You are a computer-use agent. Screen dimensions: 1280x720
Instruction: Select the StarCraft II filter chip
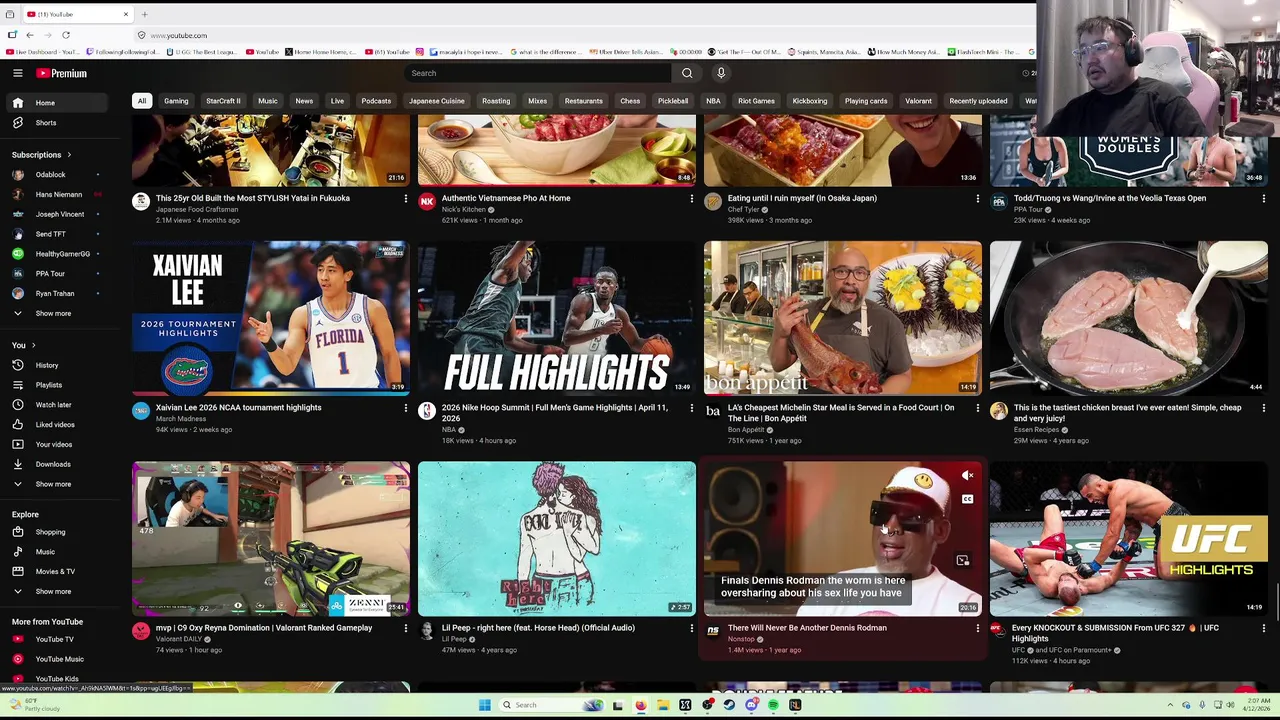pos(223,101)
